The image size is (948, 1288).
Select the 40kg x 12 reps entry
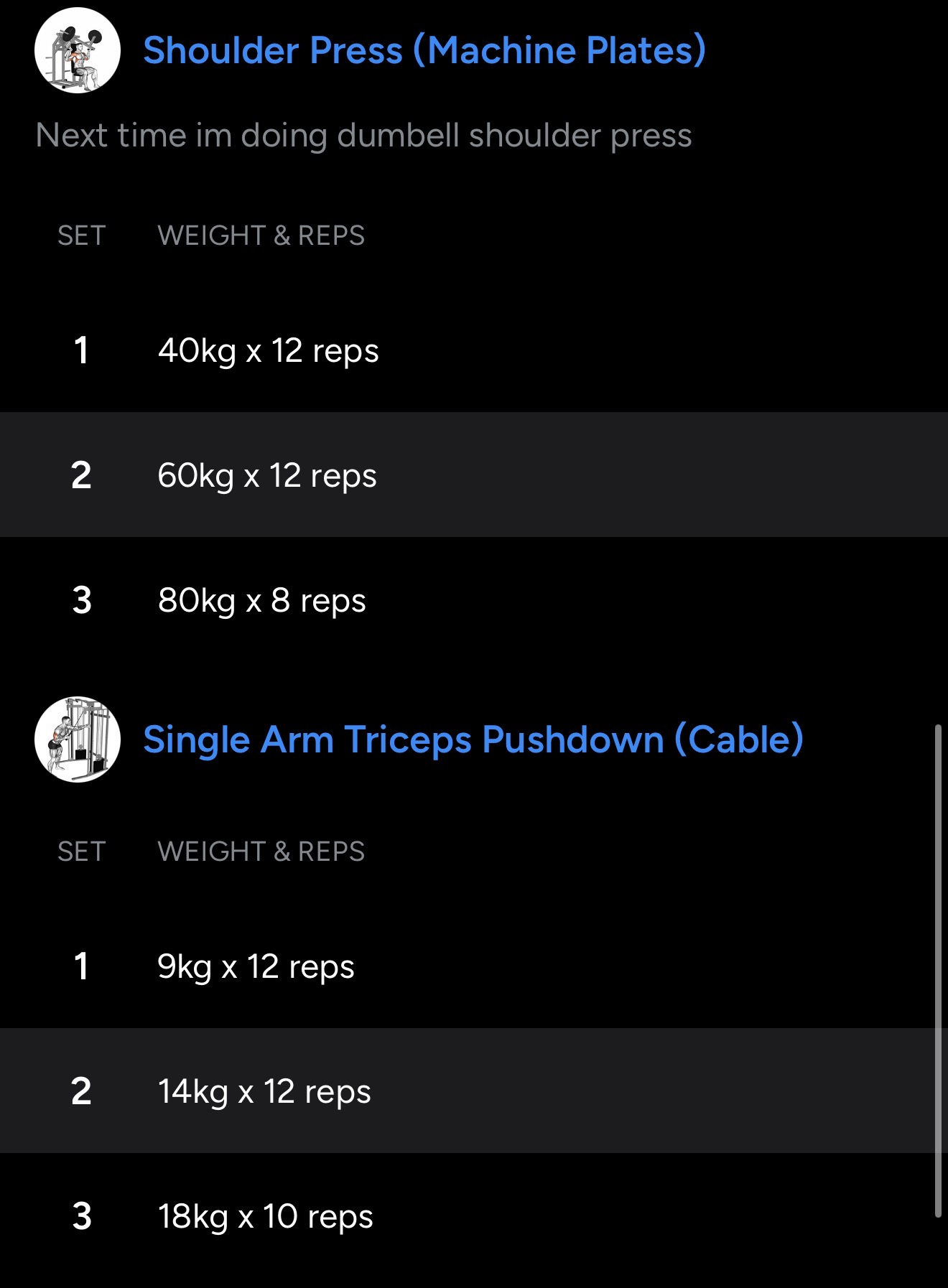(x=268, y=350)
